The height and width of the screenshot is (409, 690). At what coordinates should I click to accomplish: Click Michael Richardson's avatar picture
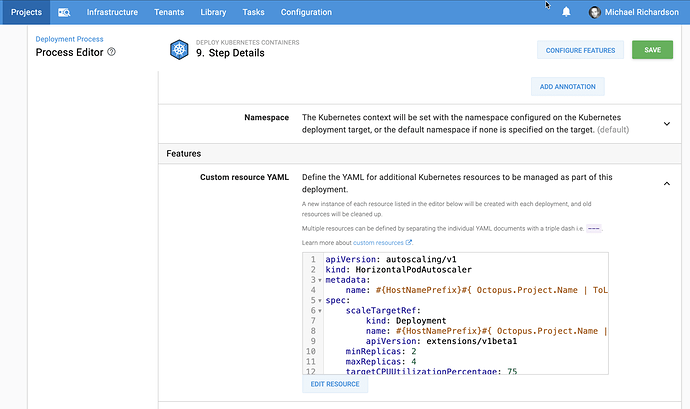[595, 12]
